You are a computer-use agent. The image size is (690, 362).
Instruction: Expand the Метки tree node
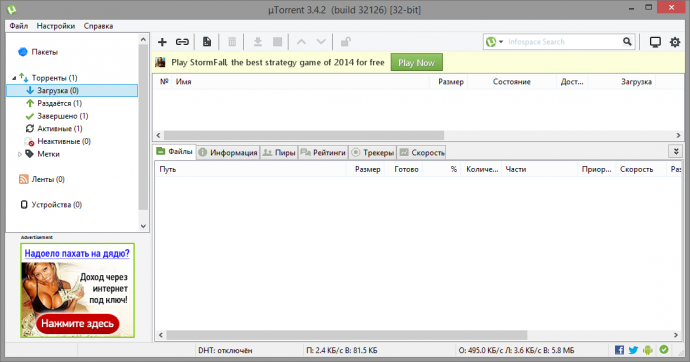point(19,154)
